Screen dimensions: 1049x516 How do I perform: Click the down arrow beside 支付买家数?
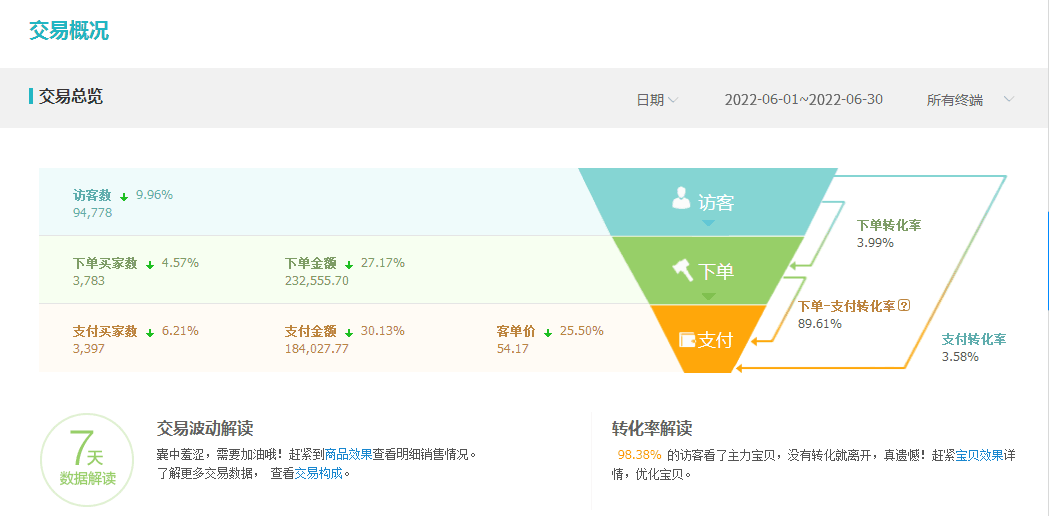(149, 332)
